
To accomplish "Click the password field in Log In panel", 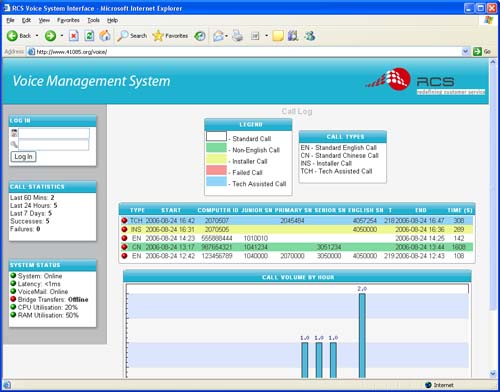I will 54,145.
